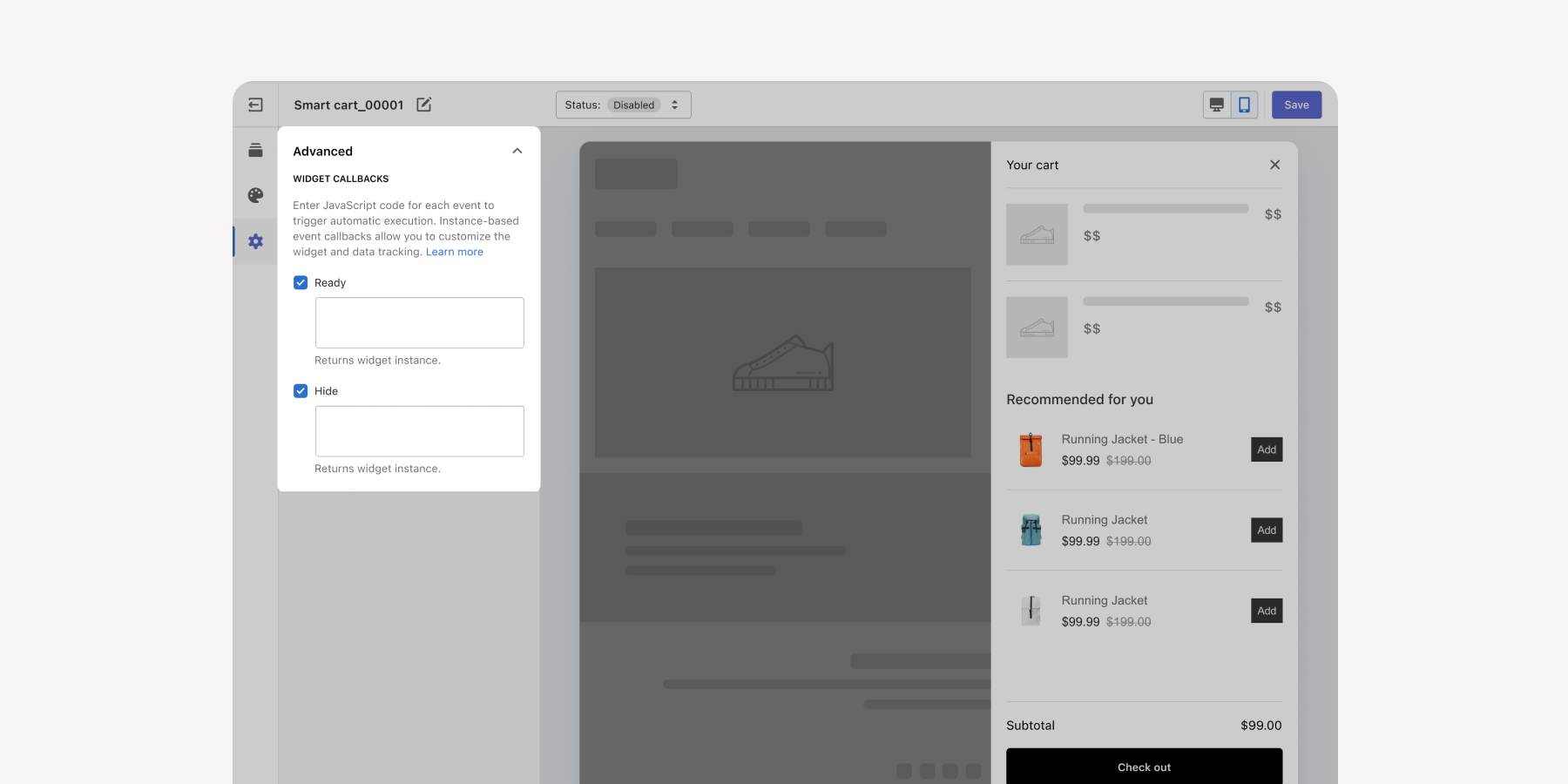This screenshot has height=784, width=1568.
Task: Focus the Hide JavaScript code field
Action: 420,431
